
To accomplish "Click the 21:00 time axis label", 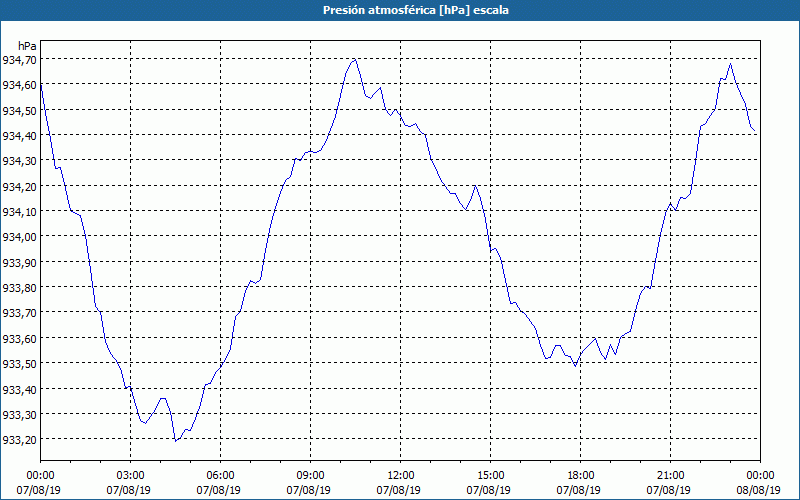I will pos(670,476).
